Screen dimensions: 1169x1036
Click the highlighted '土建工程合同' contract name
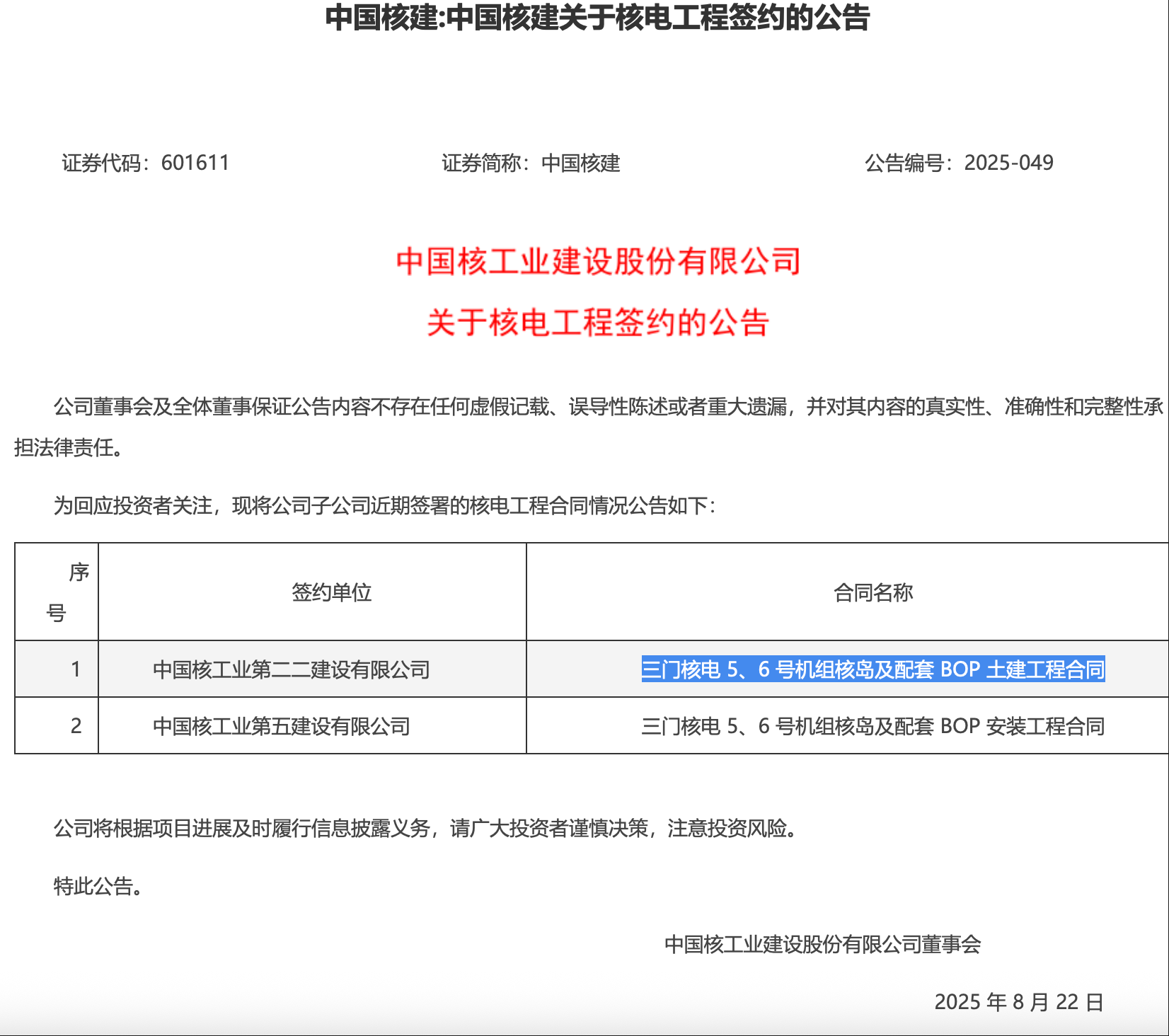873,669
